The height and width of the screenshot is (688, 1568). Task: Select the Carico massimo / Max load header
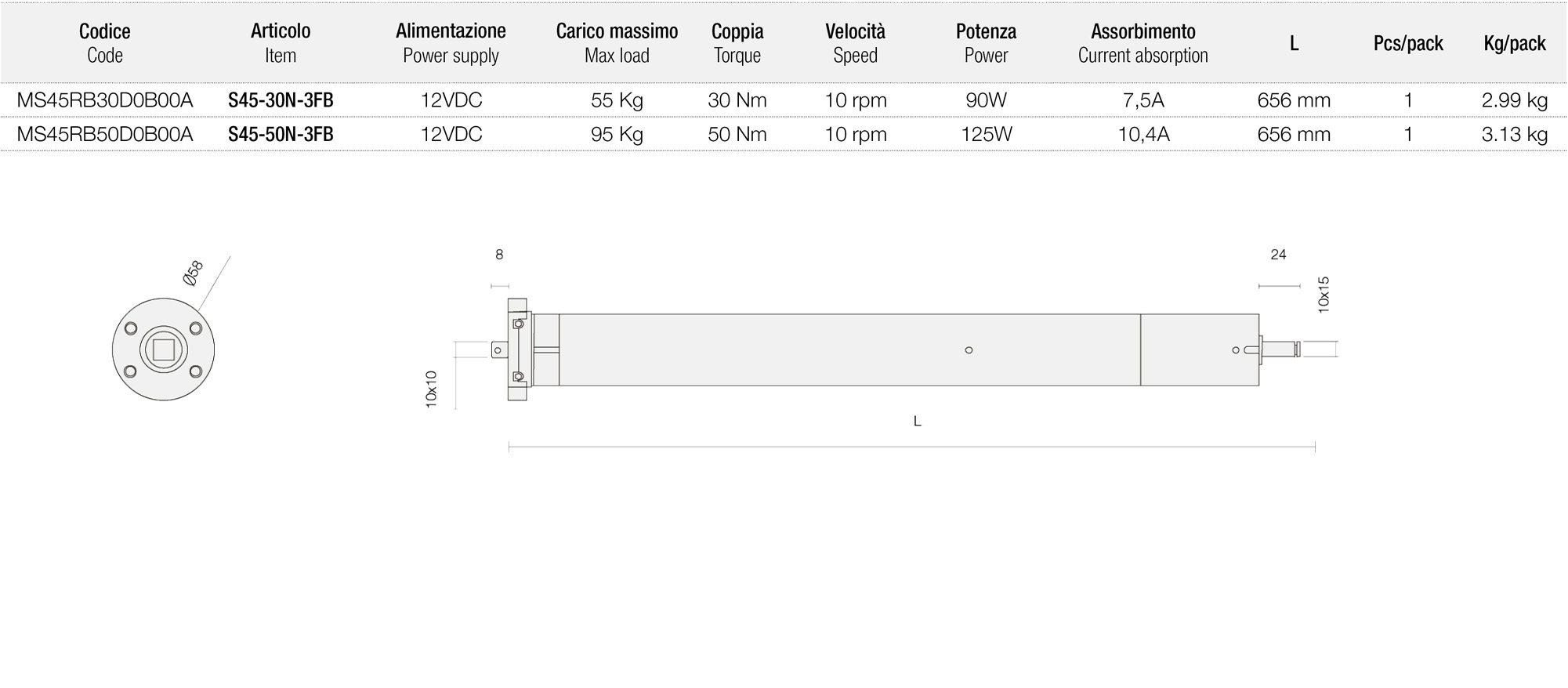point(617,43)
